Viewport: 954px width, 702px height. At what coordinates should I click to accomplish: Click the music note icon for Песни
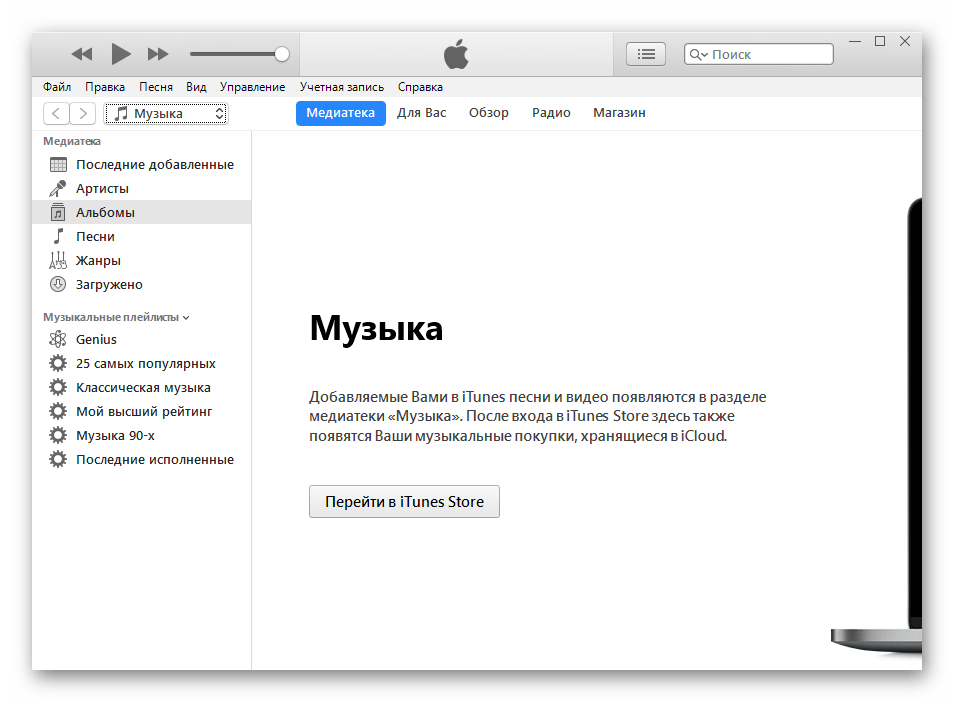(58, 237)
